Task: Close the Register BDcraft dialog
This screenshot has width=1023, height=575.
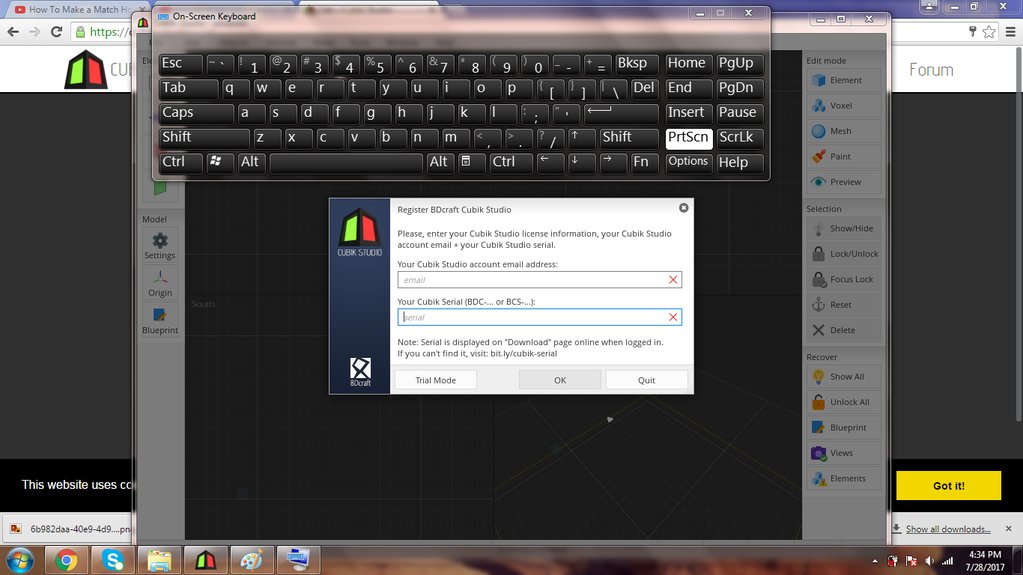Action: 683,208
